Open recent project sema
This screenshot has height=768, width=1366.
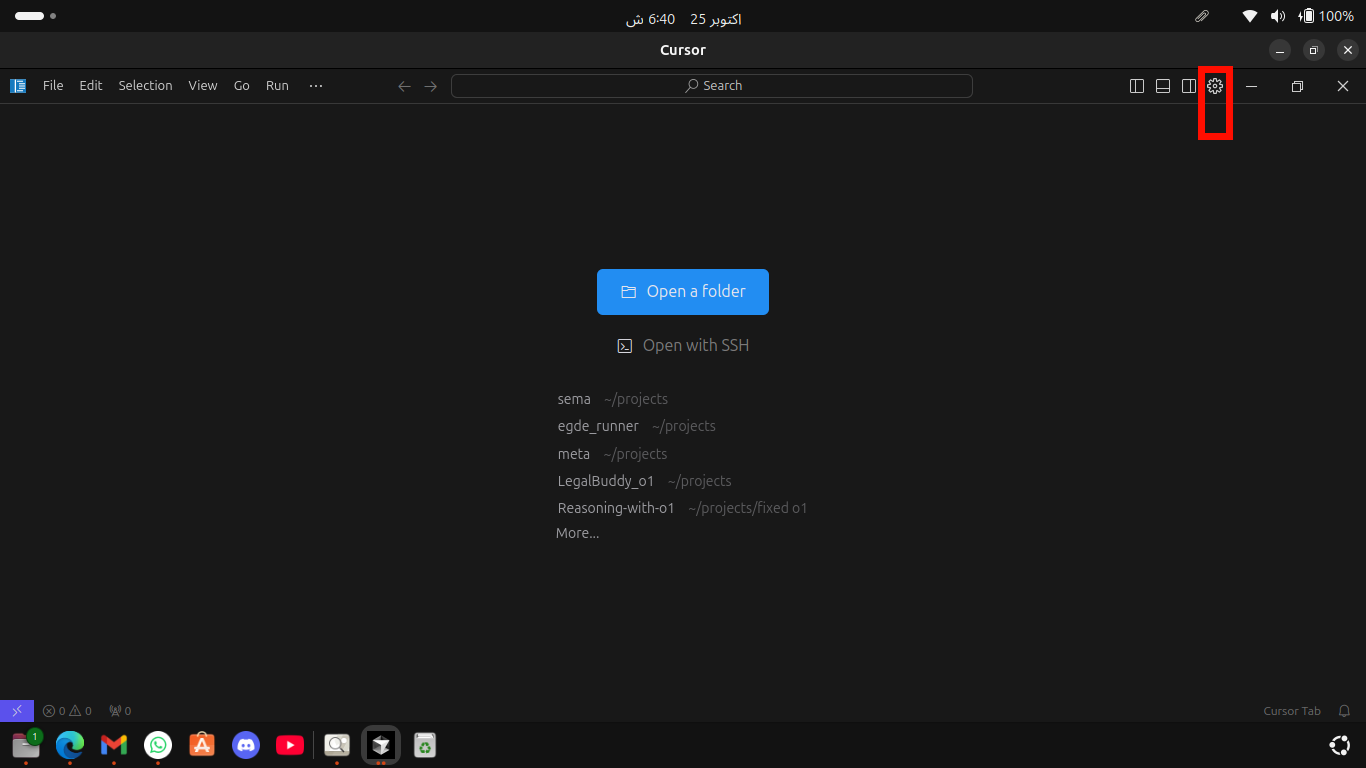click(x=574, y=399)
